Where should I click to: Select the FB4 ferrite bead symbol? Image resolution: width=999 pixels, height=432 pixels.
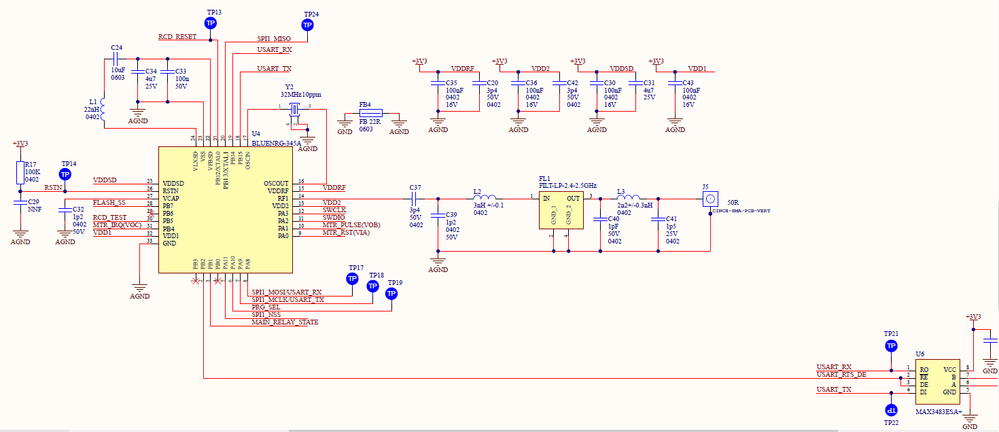tap(371, 111)
